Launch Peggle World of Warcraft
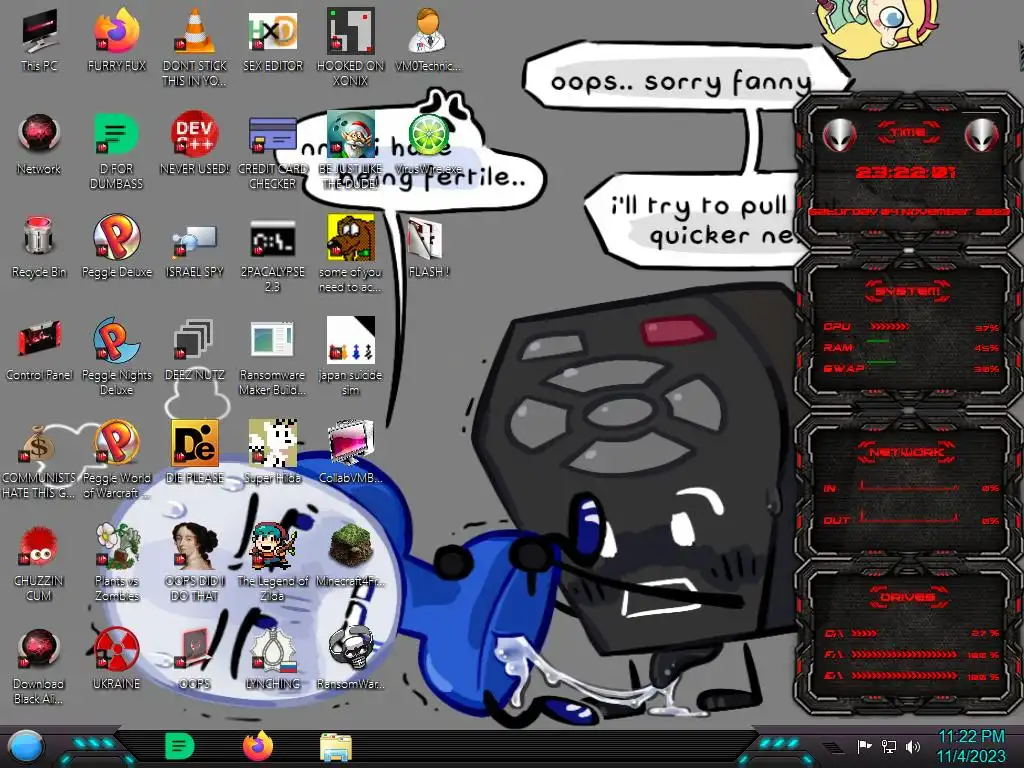The image size is (1024, 768). (x=116, y=460)
